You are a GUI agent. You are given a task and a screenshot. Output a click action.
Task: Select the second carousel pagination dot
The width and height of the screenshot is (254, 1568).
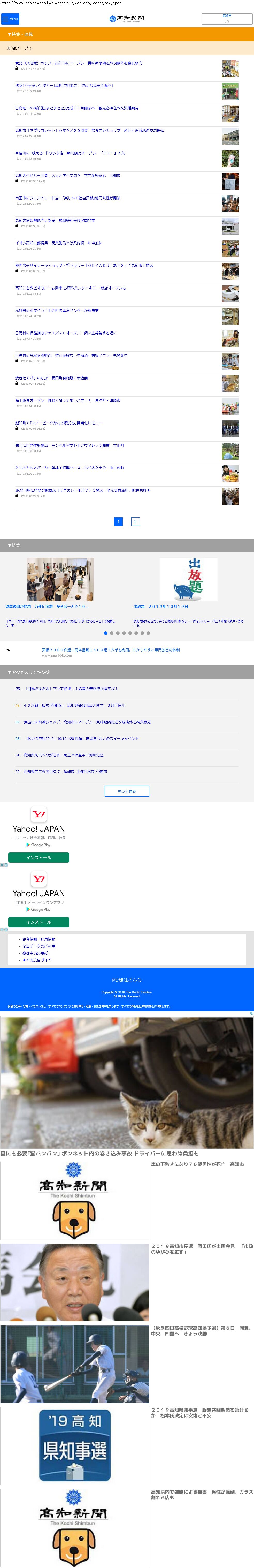coord(112,633)
